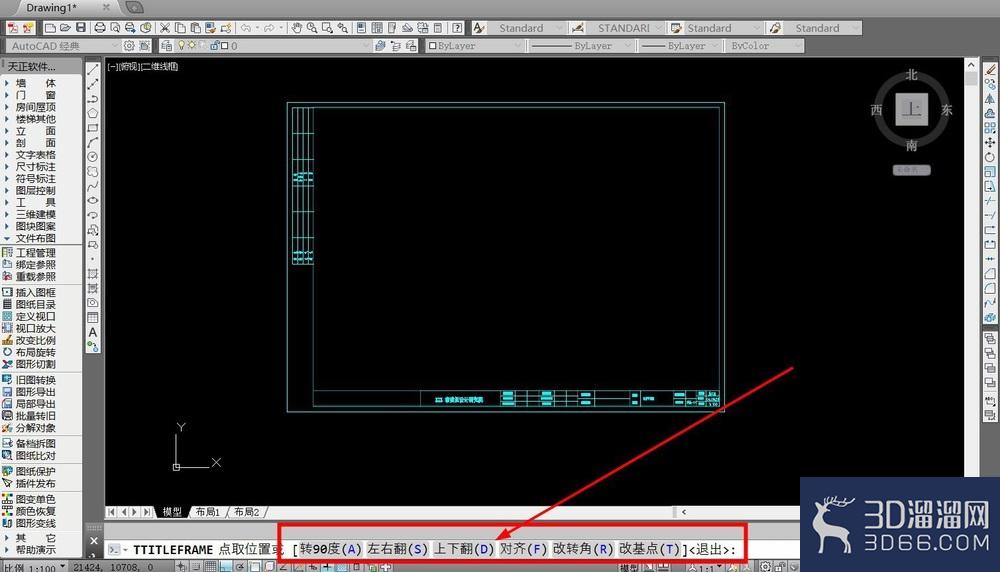The image size is (1000, 572).
Task: Choose 对齐(F) command option
Action: 523,549
